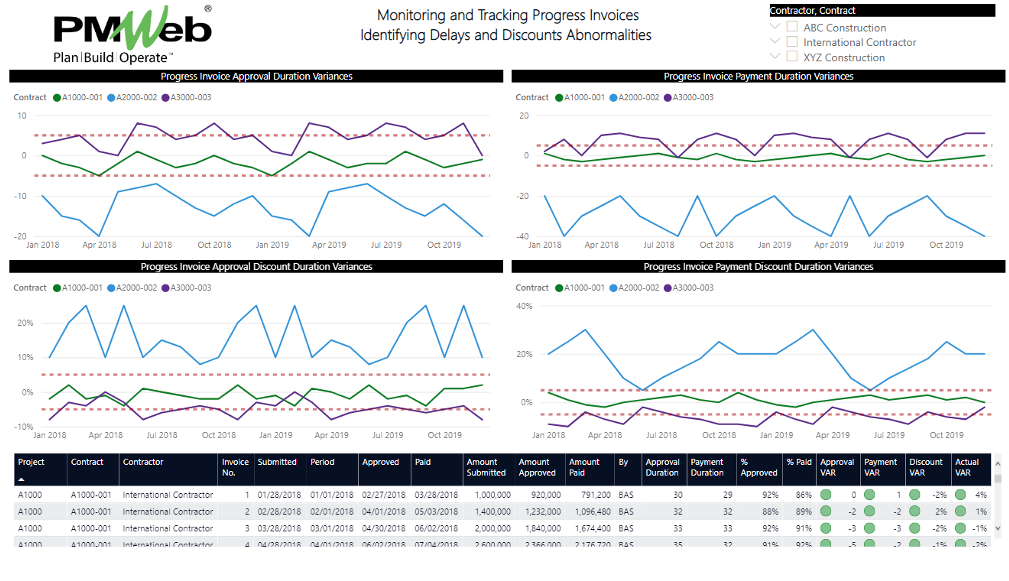Sort table by Amount Submitted column header
Viewport: 1009px width, 581px height.
pyautogui.click(x=487, y=467)
